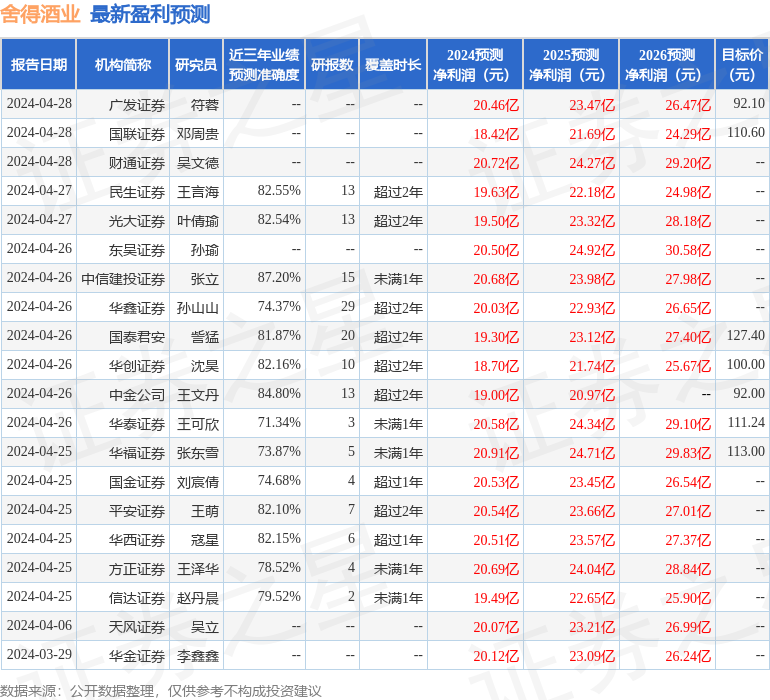The image size is (770, 700).
Task: Click accuracy value 87.20%
Action: 279,277
